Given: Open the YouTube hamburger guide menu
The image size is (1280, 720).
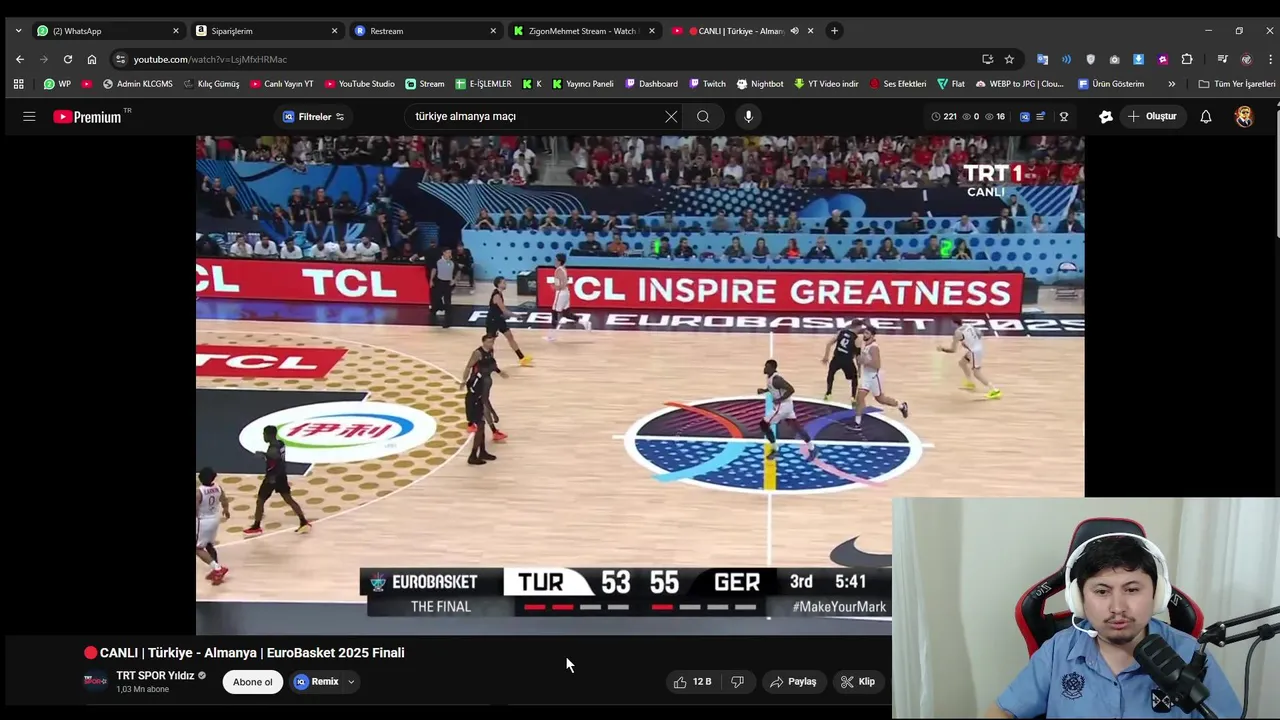Looking at the screenshot, I should (x=29, y=117).
